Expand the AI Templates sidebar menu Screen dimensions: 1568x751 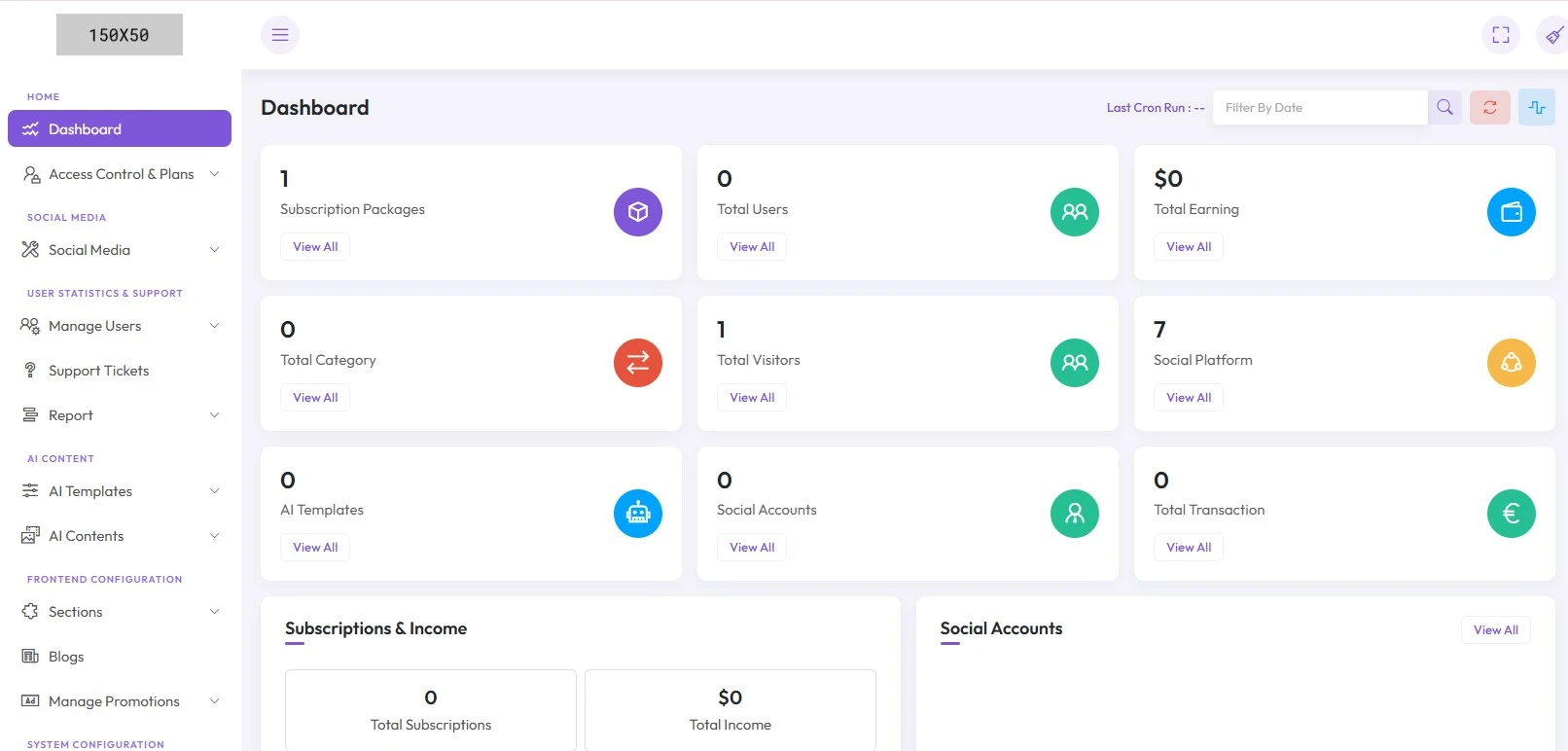pos(121,491)
